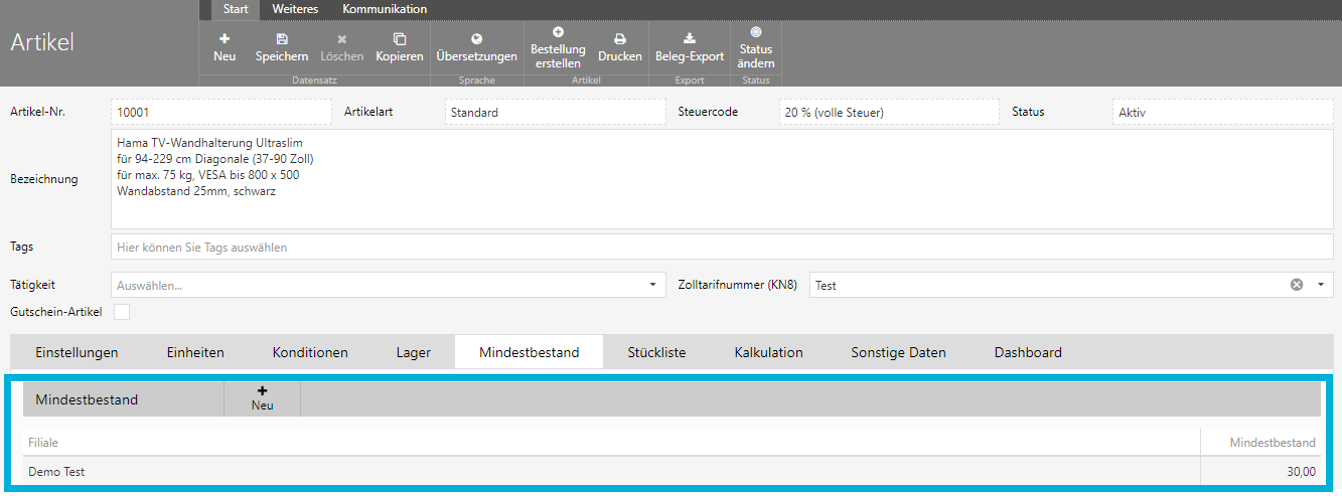Switch to the Einheiten tab
The height and width of the screenshot is (496, 1342).
tap(195, 352)
